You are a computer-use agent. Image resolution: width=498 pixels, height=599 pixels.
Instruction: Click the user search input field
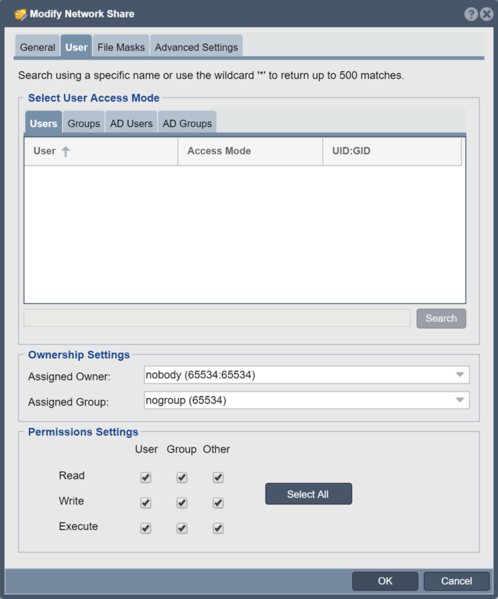click(x=217, y=318)
